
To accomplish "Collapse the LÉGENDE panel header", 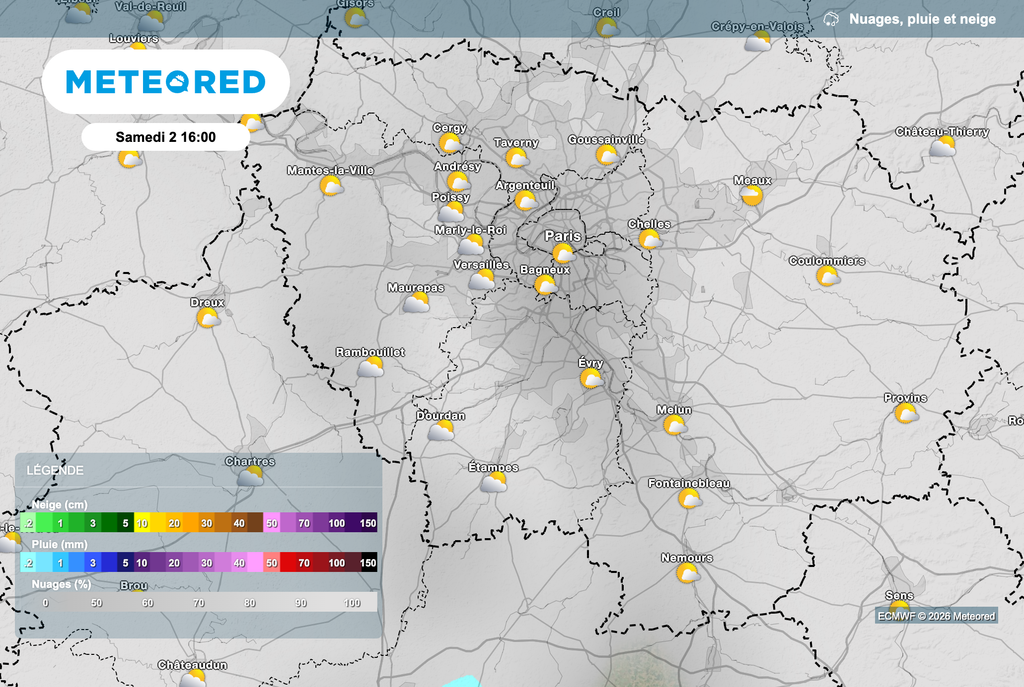I will tap(198, 470).
